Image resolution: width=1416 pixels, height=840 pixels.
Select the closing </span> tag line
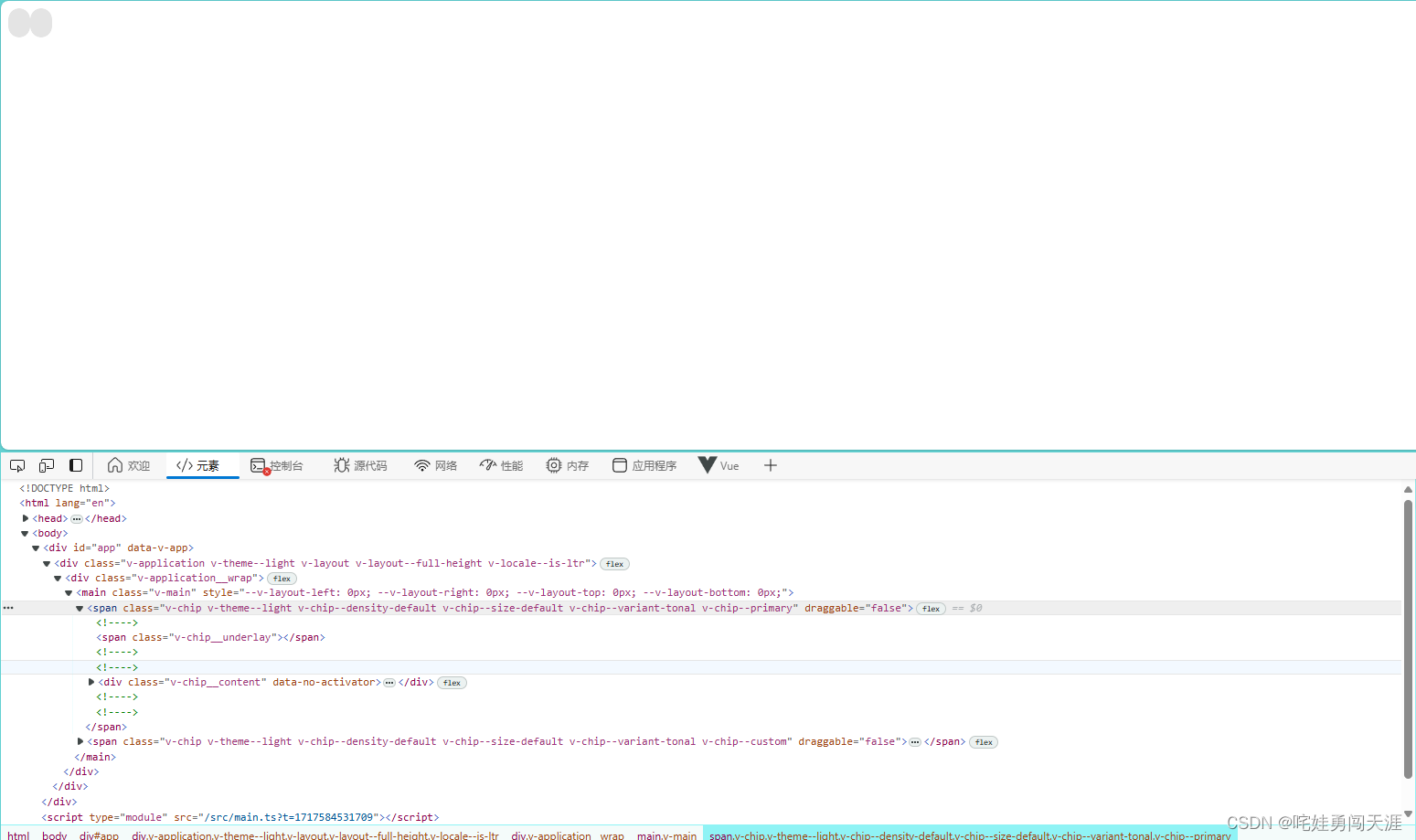point(106,727)
